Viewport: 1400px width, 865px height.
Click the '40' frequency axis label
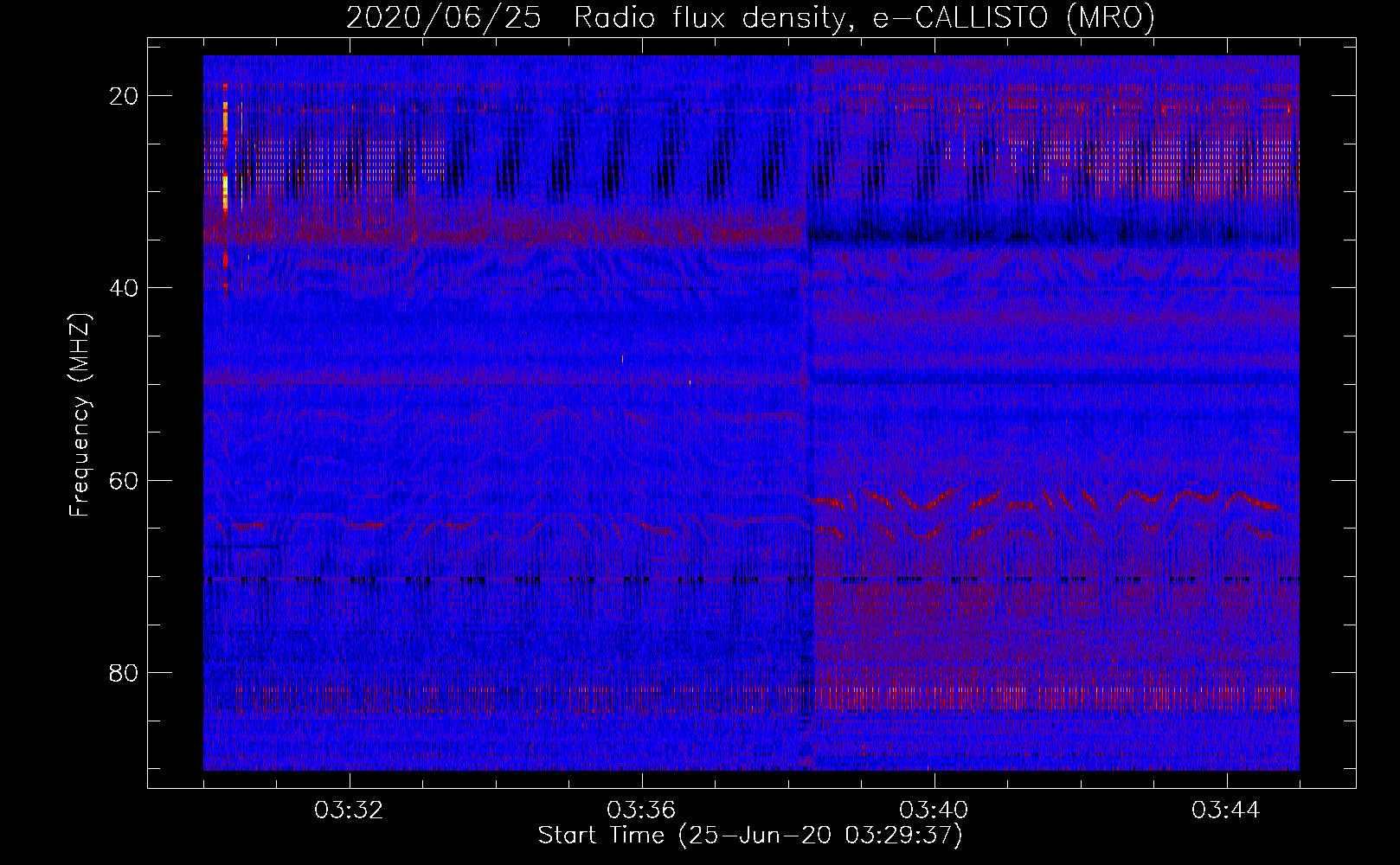click(125, 288)
